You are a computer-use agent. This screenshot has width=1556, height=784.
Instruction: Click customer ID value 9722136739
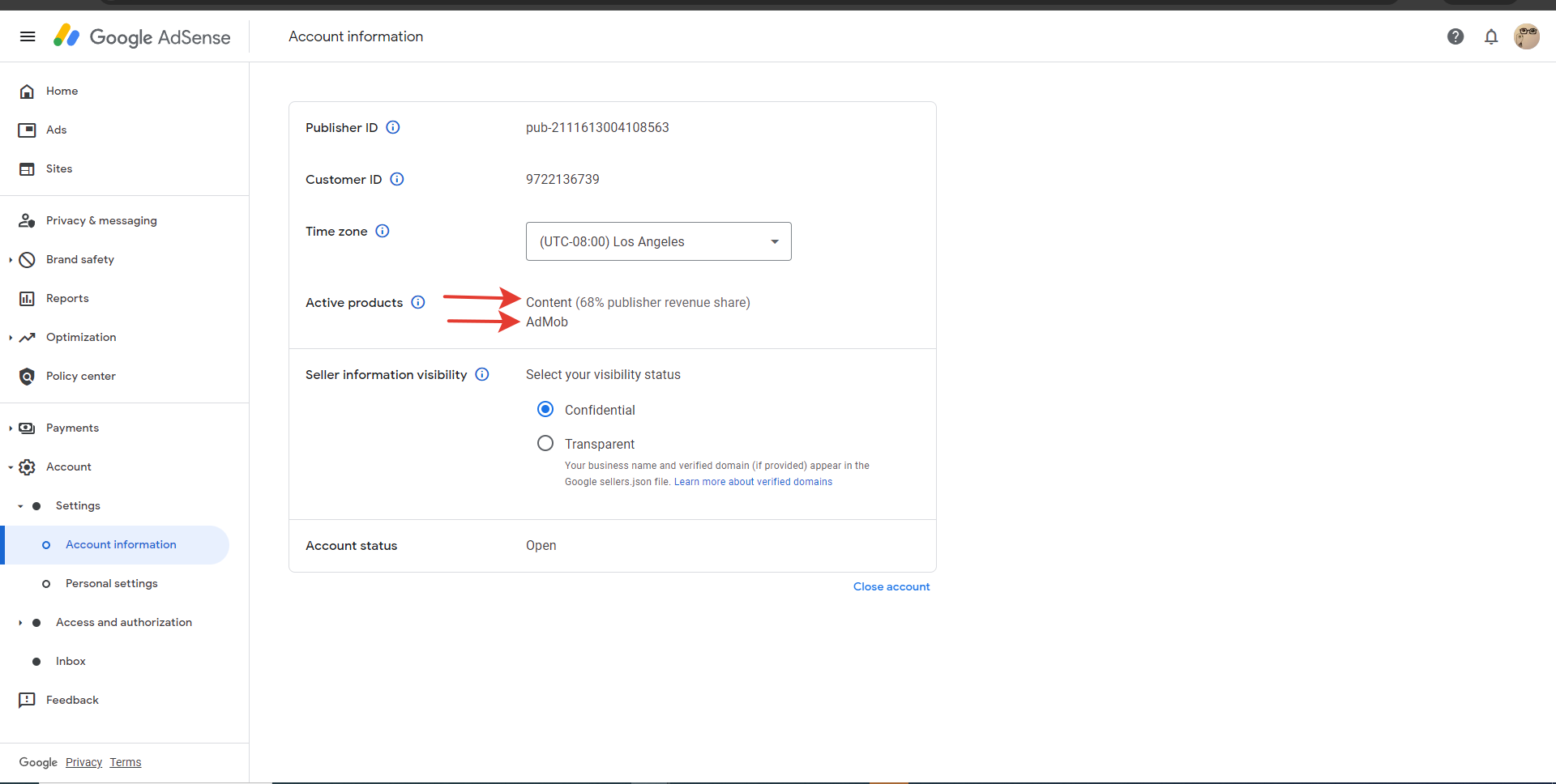tap(562, 179)
